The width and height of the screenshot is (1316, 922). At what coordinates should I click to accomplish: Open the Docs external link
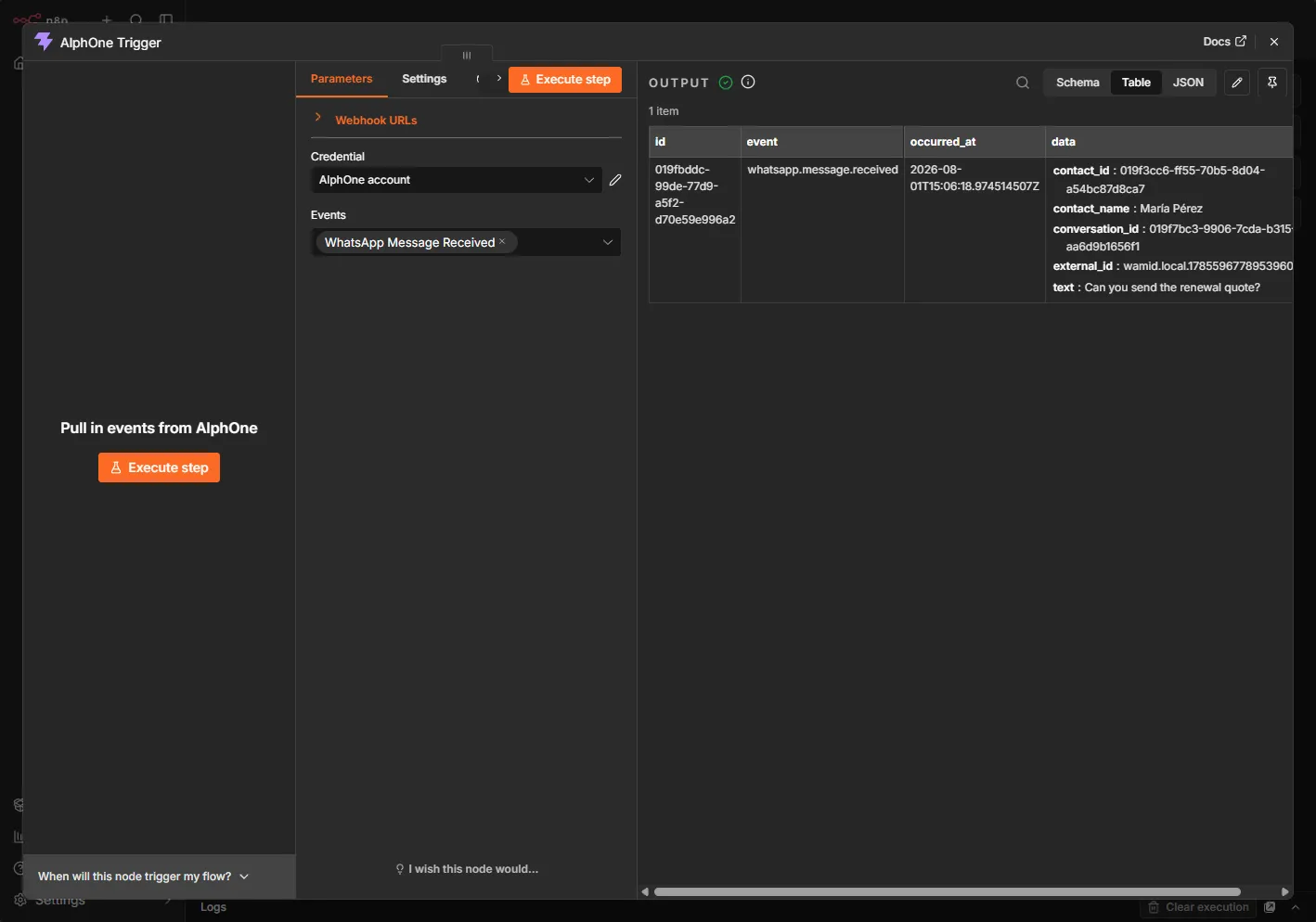(1224, 42)
